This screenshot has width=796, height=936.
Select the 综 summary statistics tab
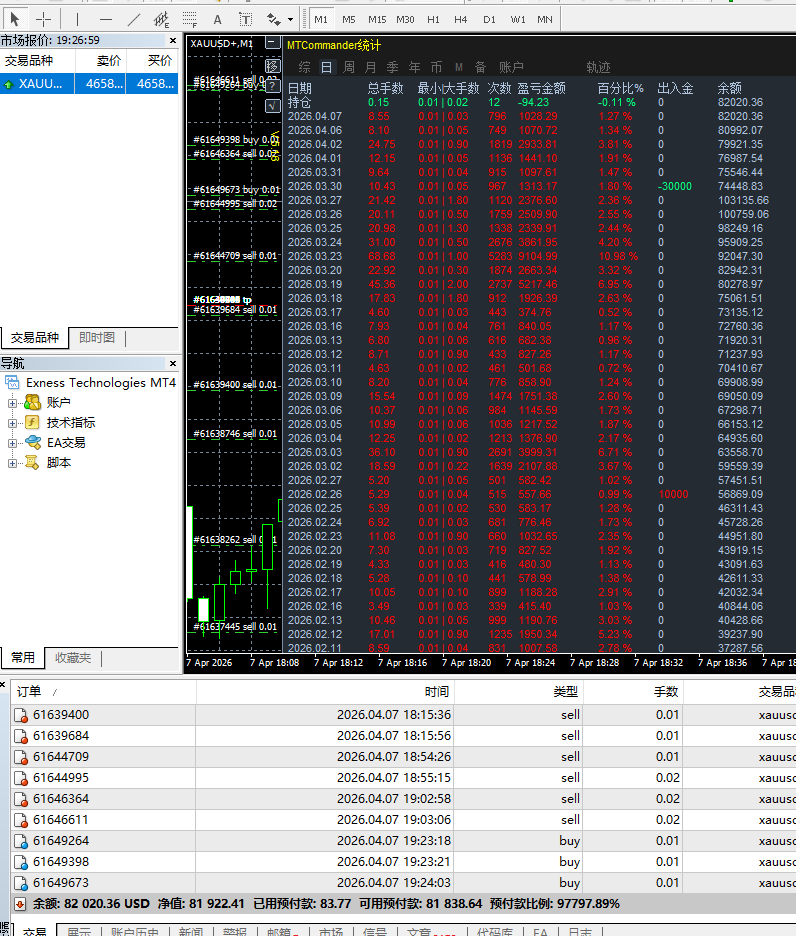(305, 67)
